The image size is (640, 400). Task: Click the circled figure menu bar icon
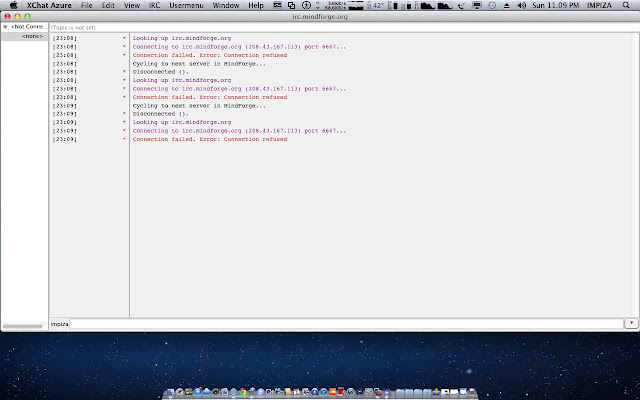point(306,5)
